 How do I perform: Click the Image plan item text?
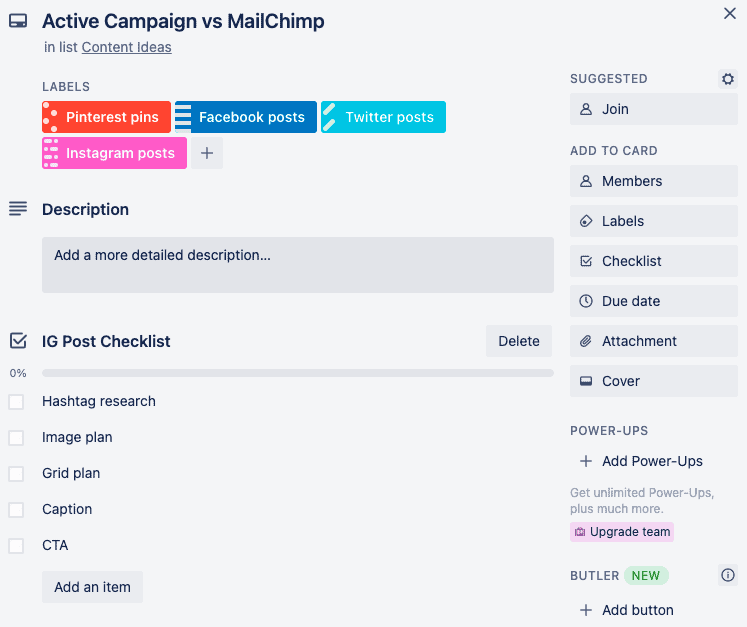[x=77, y=437]
